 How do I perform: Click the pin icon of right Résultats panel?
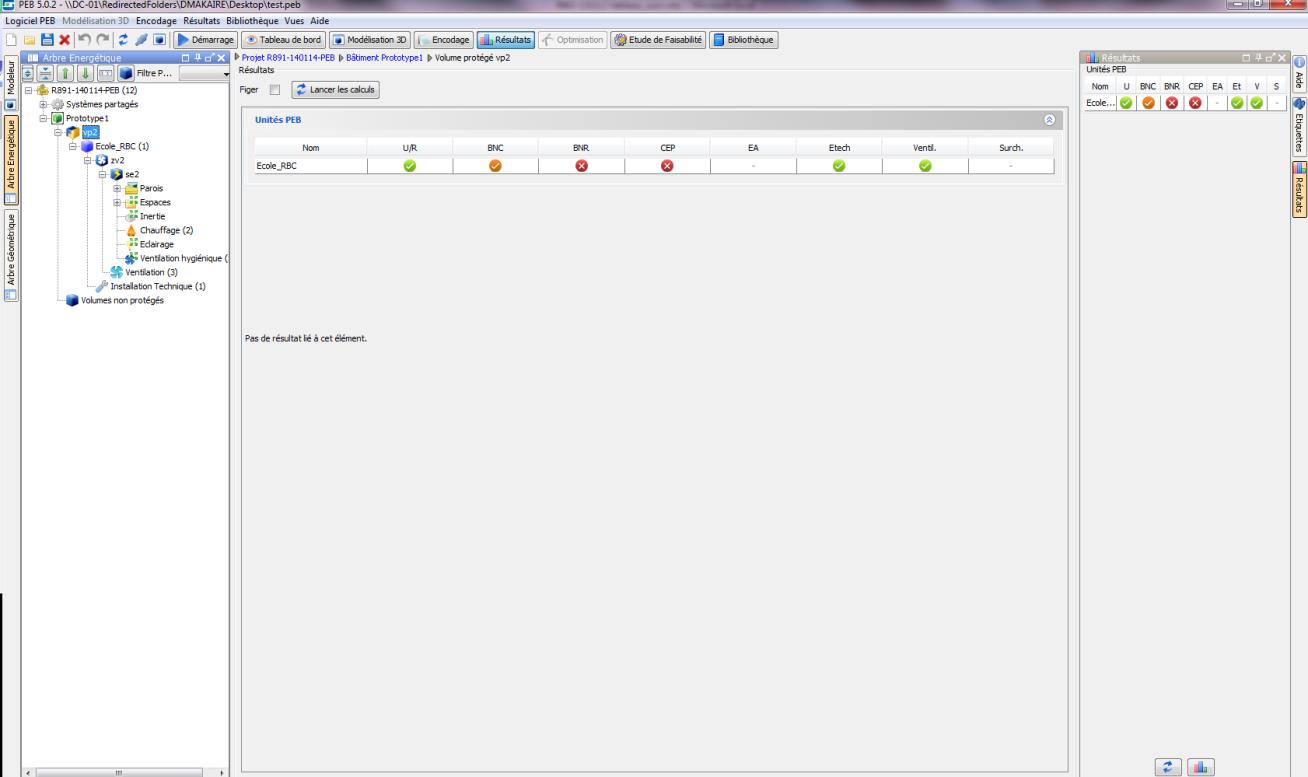(x=1261, y=58)
